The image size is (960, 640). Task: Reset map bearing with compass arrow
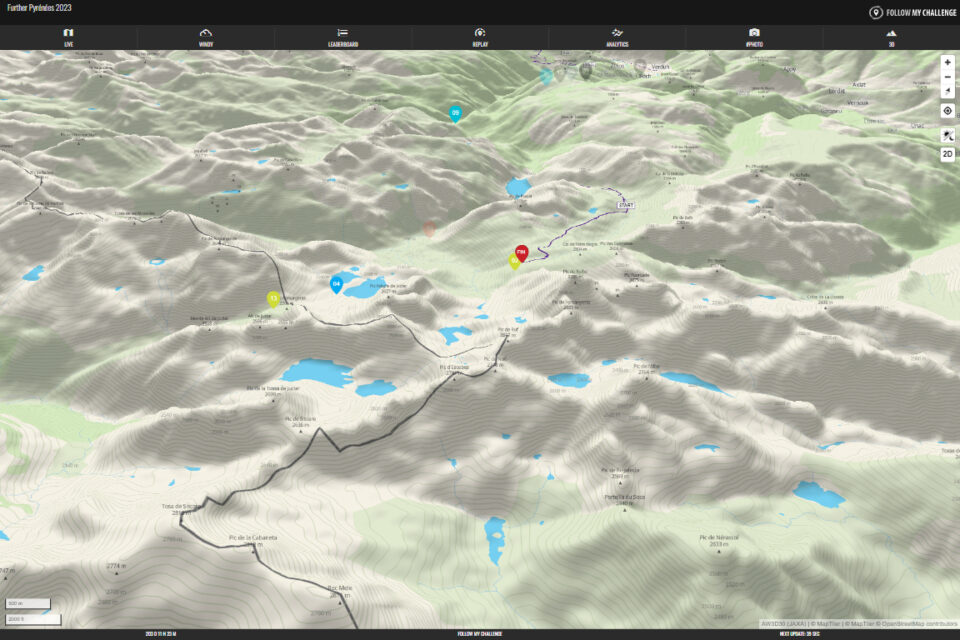[x=947, y=91]
